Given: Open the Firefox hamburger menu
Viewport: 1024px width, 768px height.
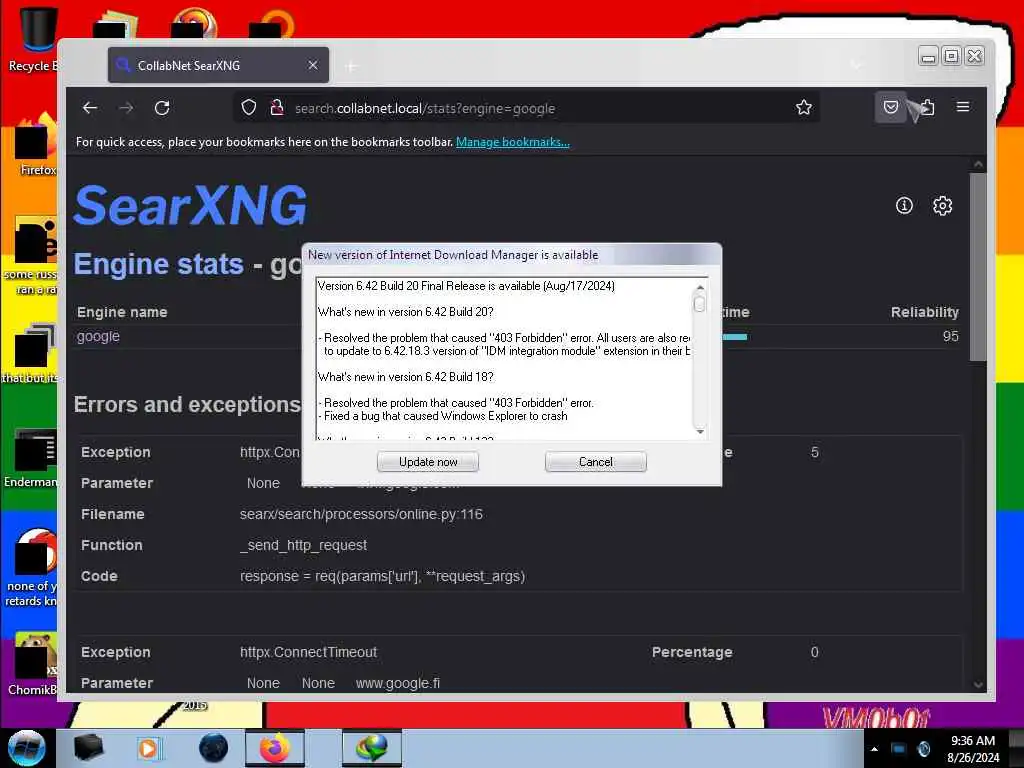Looking at the screenshot, I should pos(963,106).
